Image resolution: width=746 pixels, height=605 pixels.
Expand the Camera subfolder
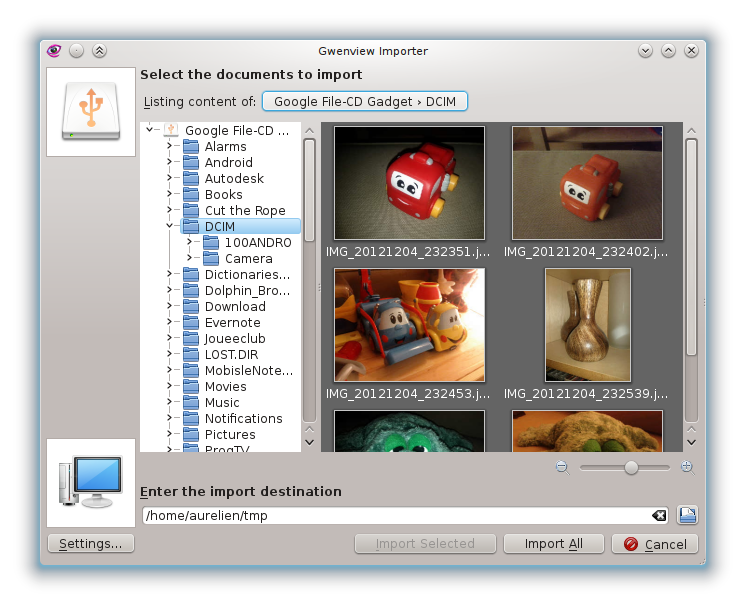189,259
